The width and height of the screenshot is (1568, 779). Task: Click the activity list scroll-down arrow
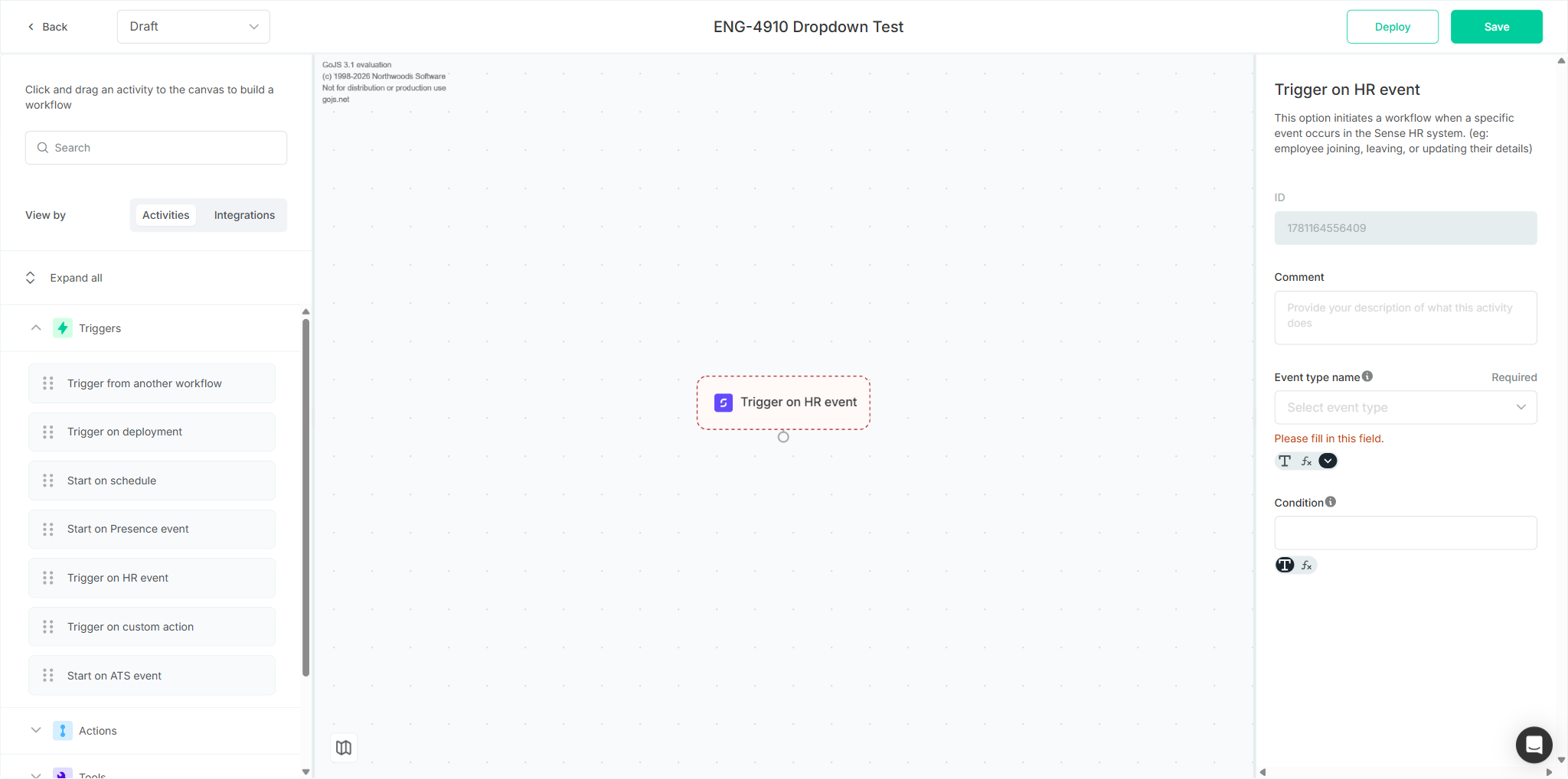click(305, 772)
